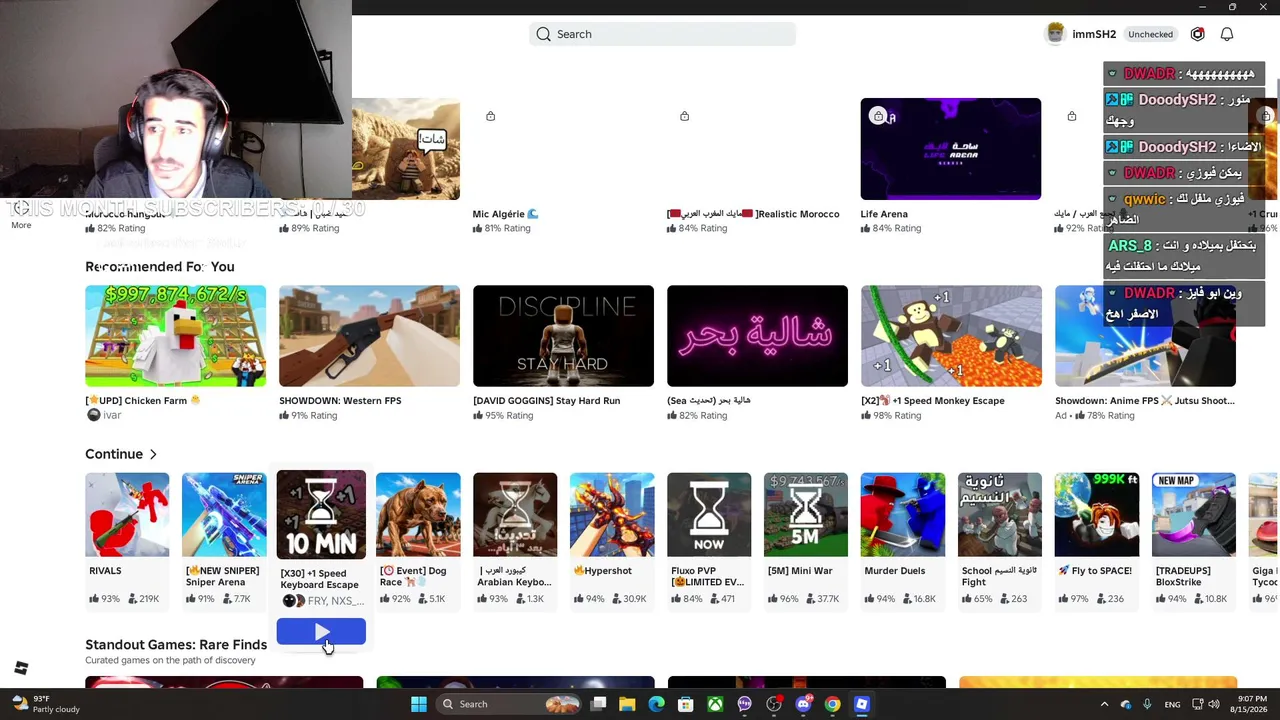This screenshot has height=720, width=1280.
Task: Open the Murder Duels title link
Action: click(x=894, y=571)
